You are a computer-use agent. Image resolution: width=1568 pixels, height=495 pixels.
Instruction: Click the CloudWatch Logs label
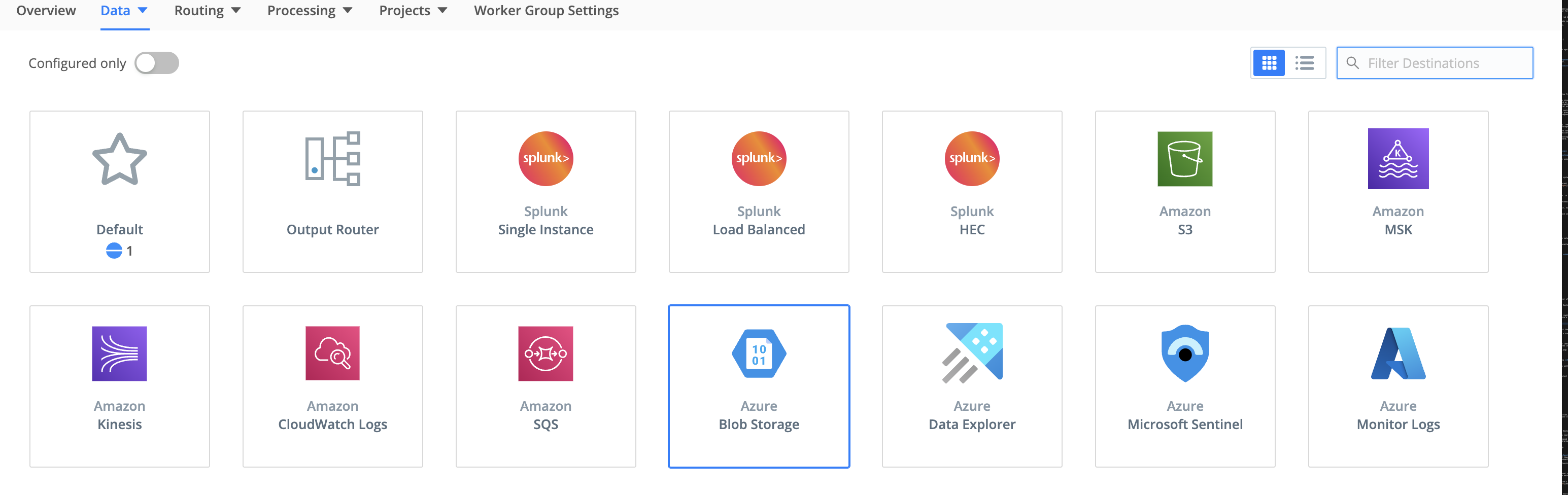332,424
